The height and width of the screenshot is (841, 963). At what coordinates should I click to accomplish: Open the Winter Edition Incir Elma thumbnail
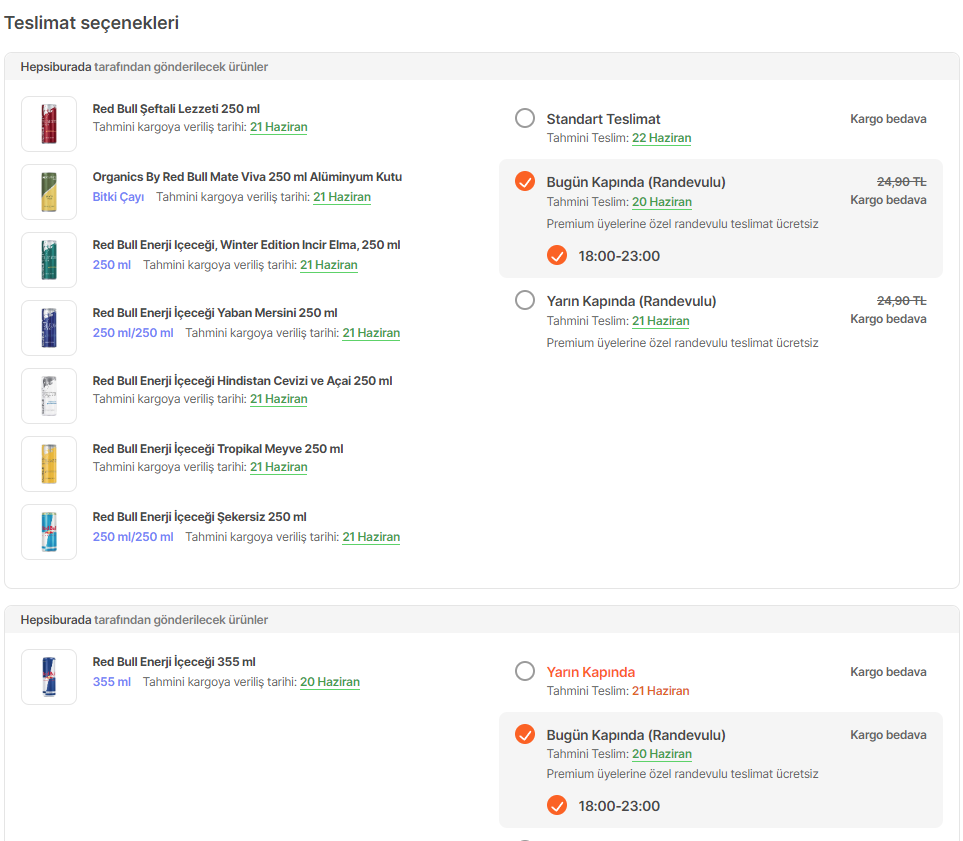[49, 260]
